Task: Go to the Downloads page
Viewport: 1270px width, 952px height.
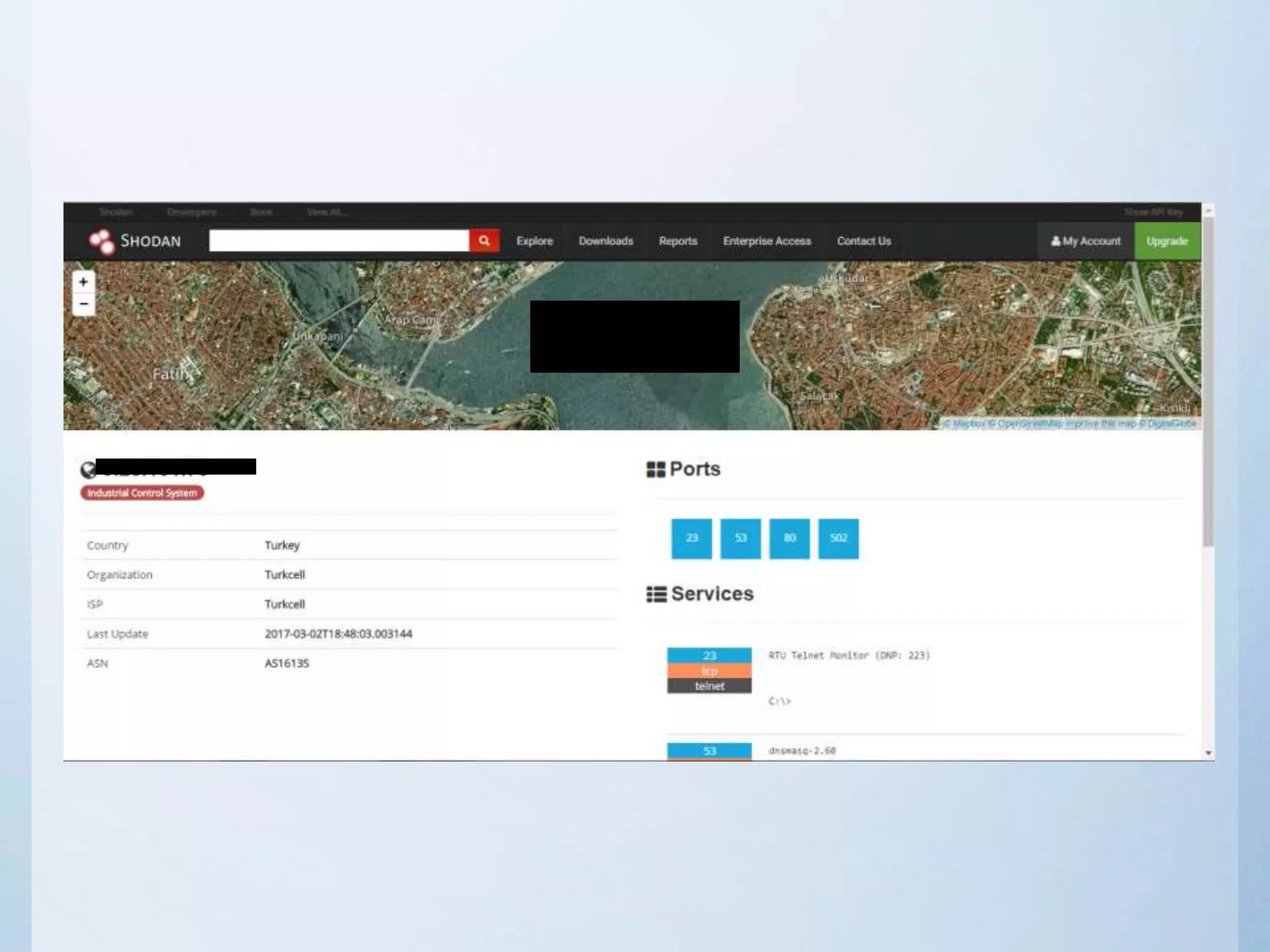Action: pos(605,241)
